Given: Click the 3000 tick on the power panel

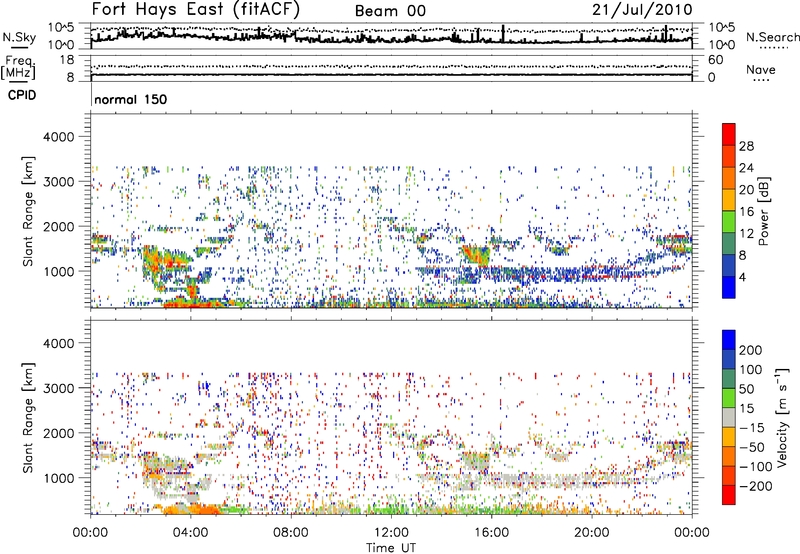Looking at the screenshot, I should pyautogui.click(x=58, y=182).
